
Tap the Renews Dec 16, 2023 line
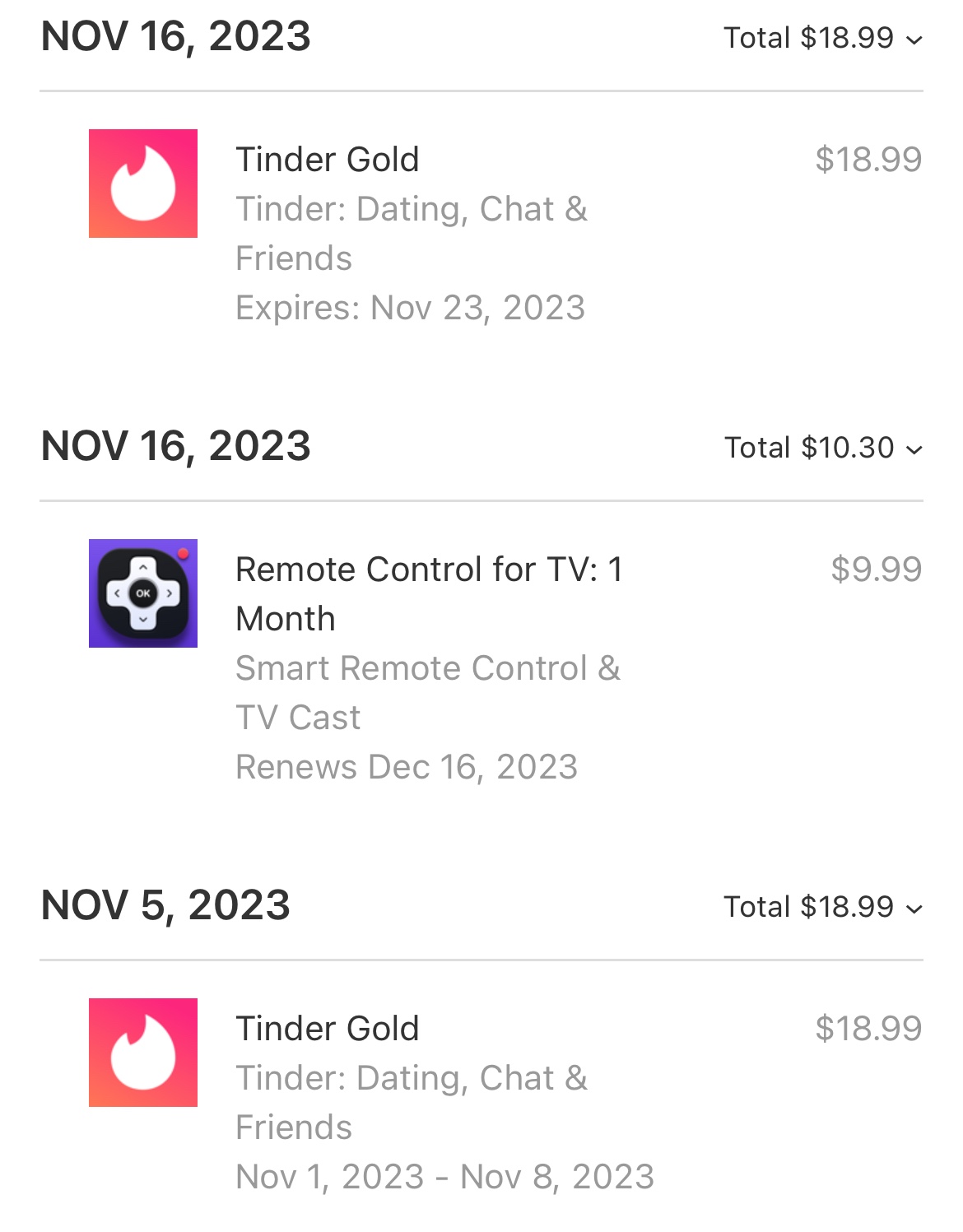click(407, 767)
